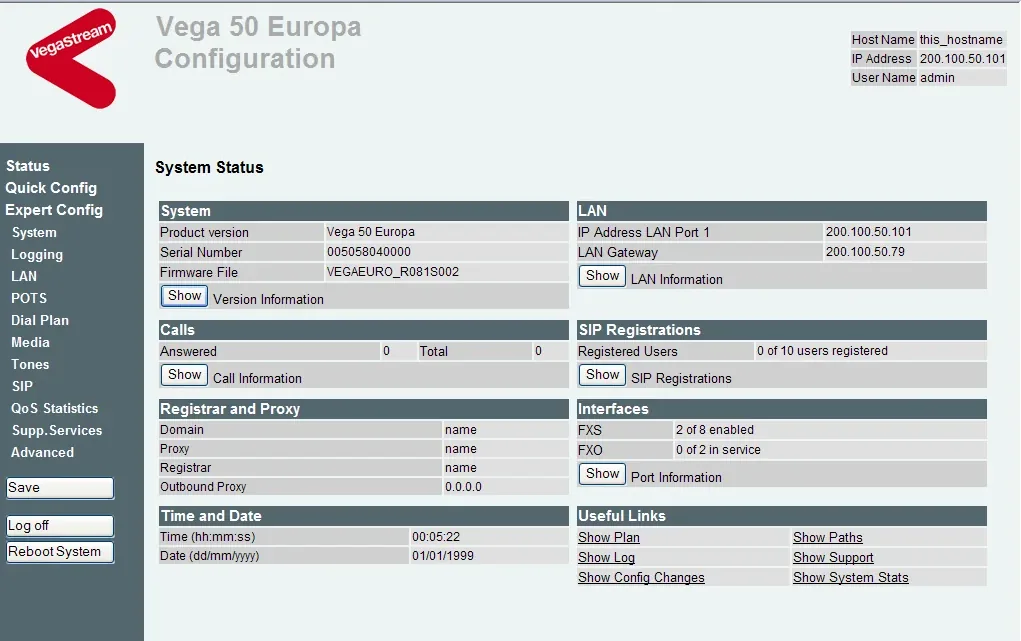The image size is (1021, 641).
Task: Open the Show Config Changes link
Action: [641, 578]
